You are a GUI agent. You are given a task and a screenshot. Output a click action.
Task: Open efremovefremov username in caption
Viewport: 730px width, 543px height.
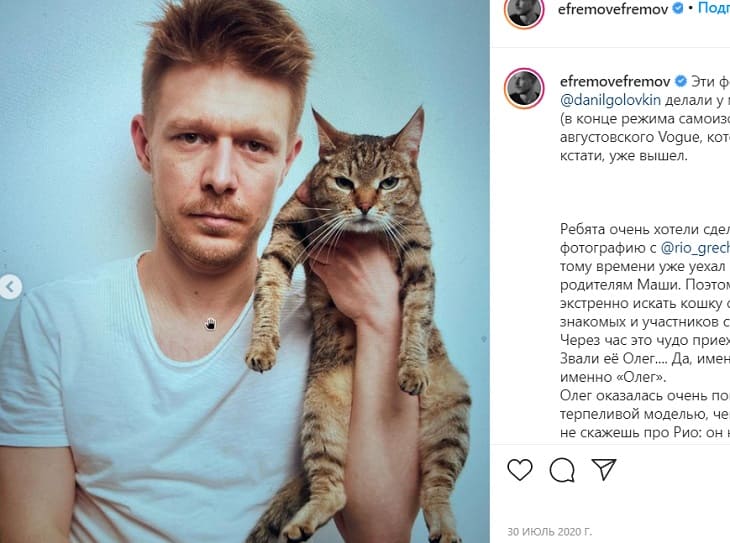[615, 81]
